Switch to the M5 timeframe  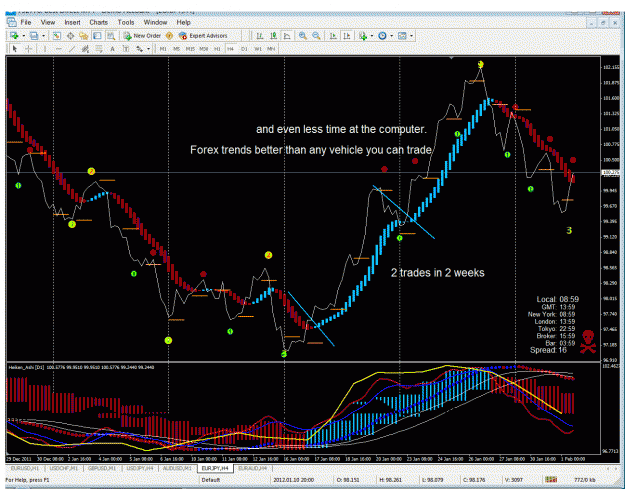tap(177, 49)
